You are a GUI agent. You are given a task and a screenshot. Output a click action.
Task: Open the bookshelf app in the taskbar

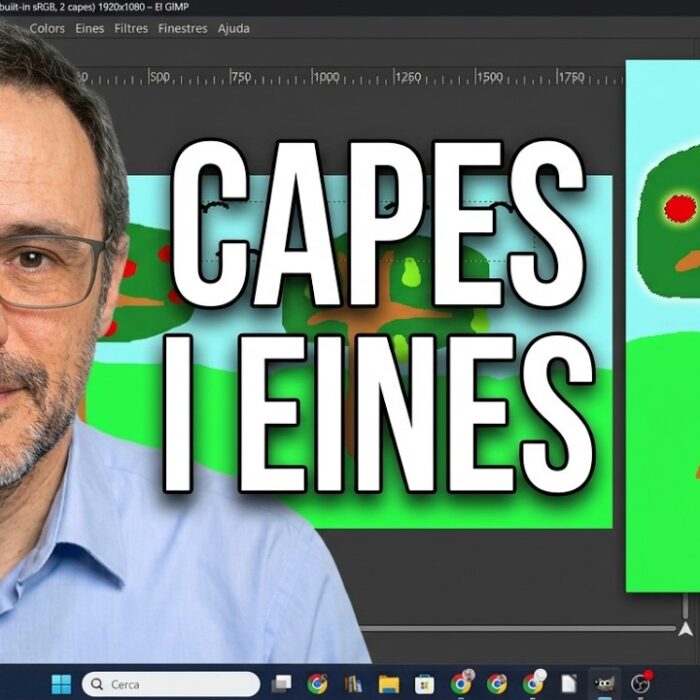point(353,684)
